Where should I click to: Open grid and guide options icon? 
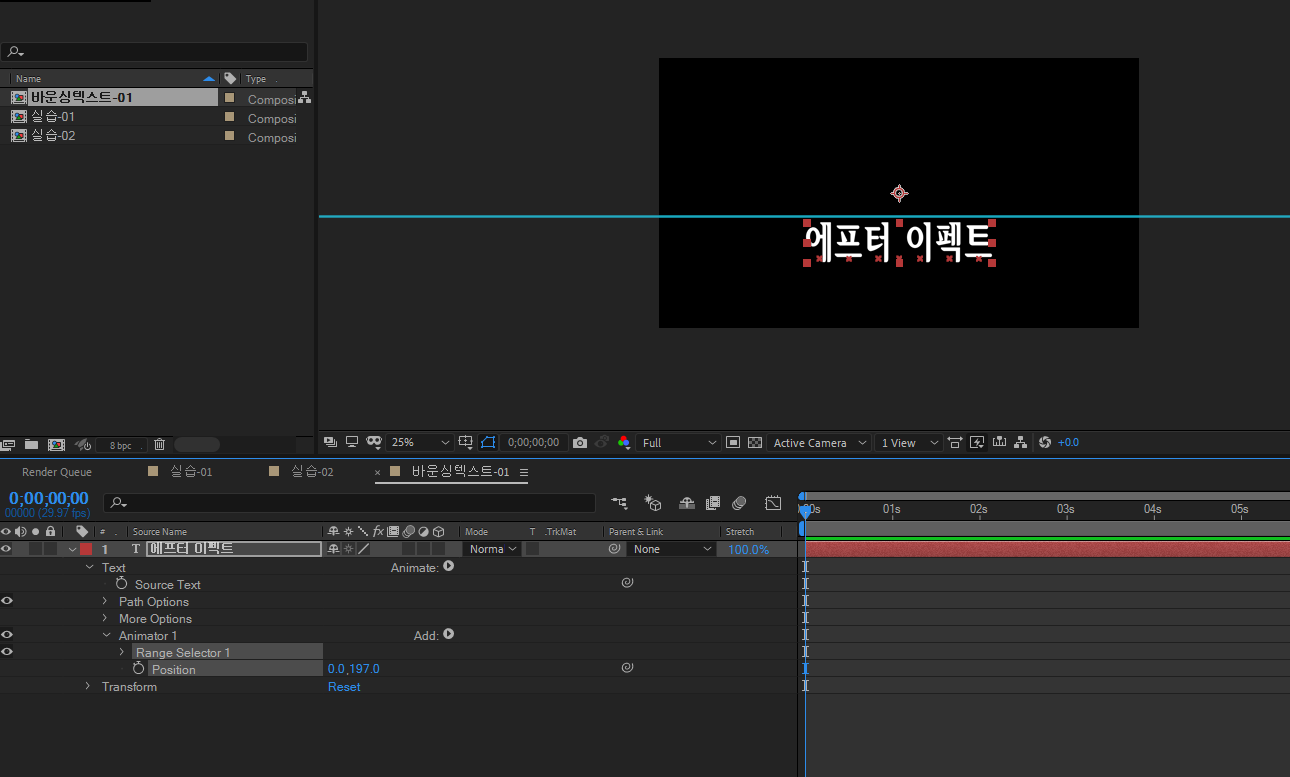coord(465,442)
